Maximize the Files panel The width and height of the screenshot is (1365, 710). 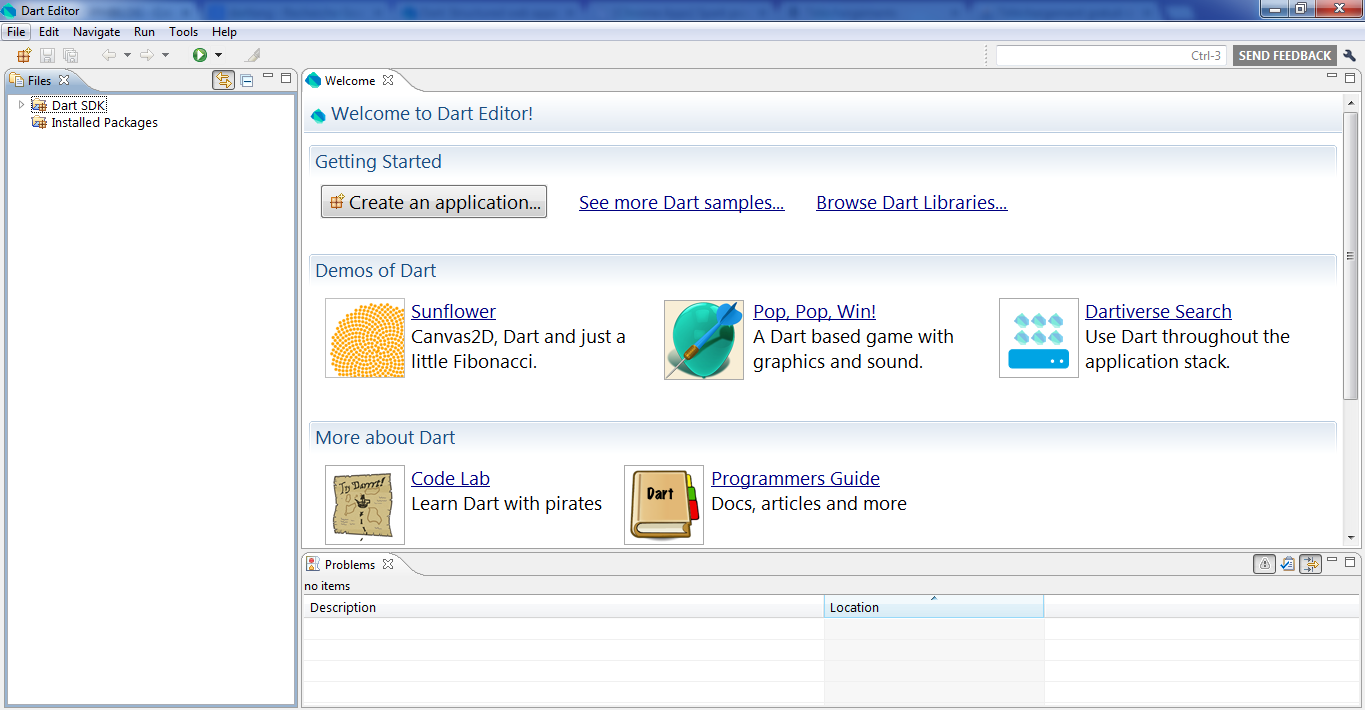pyautogui.click(x=286, y=77)
